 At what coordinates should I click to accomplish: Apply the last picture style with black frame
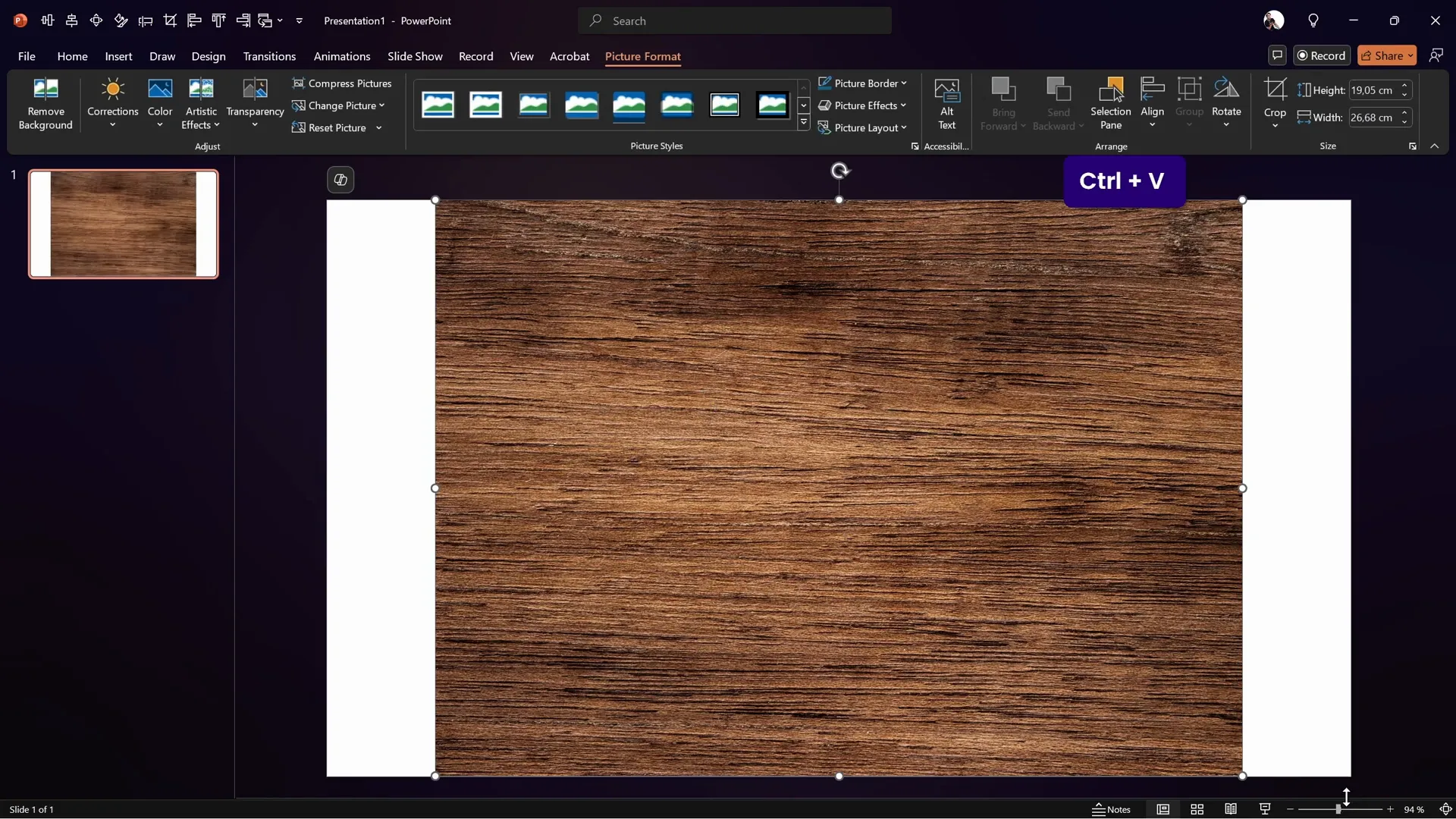[772, 105]
